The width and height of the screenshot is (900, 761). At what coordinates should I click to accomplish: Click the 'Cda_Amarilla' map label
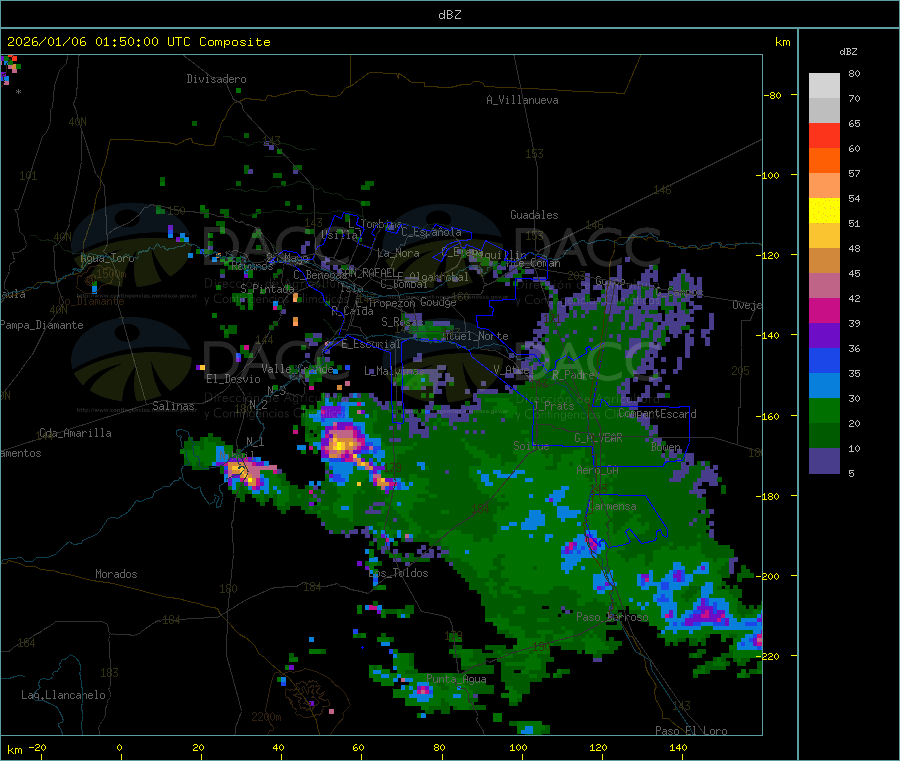[x=75, y=433]
